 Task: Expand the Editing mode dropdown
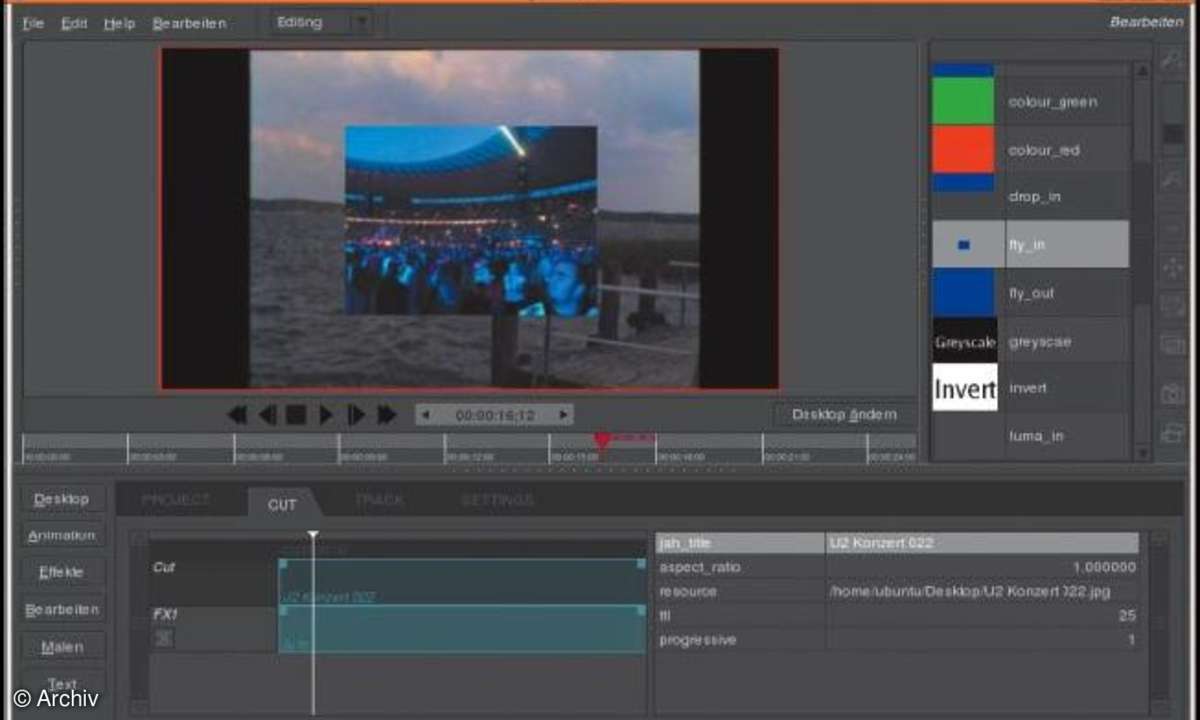click(x=321, y=21)
